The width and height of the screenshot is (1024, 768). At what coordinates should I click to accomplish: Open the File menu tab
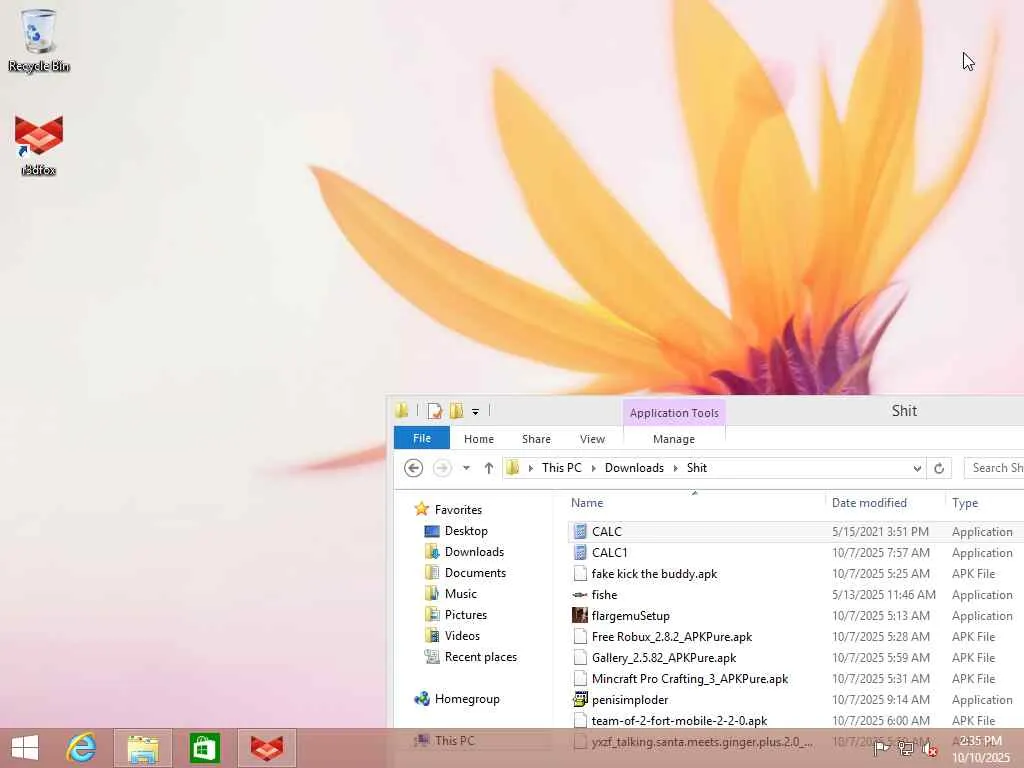pyautogui.click(x=422, y=438)
